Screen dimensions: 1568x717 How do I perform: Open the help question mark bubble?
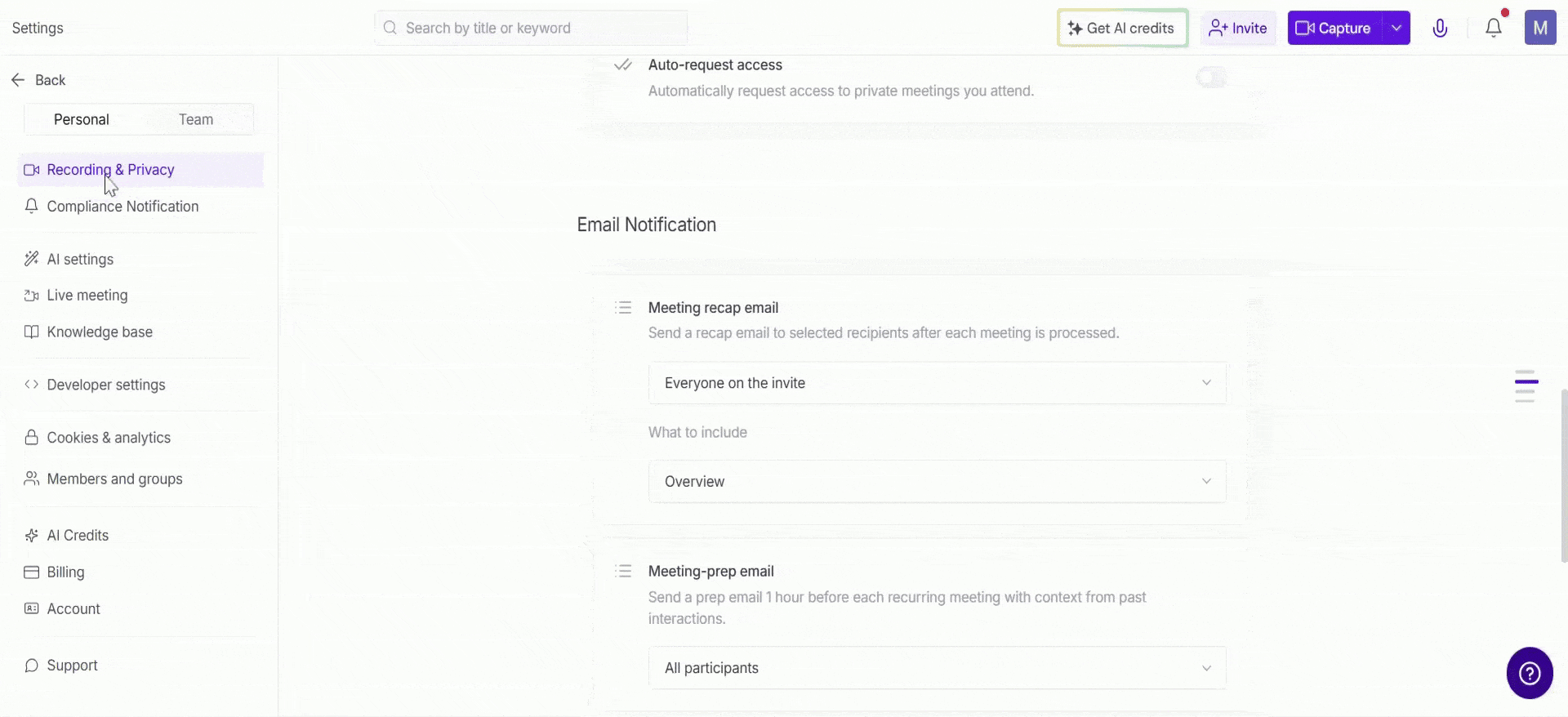(x=1529, y=673)
